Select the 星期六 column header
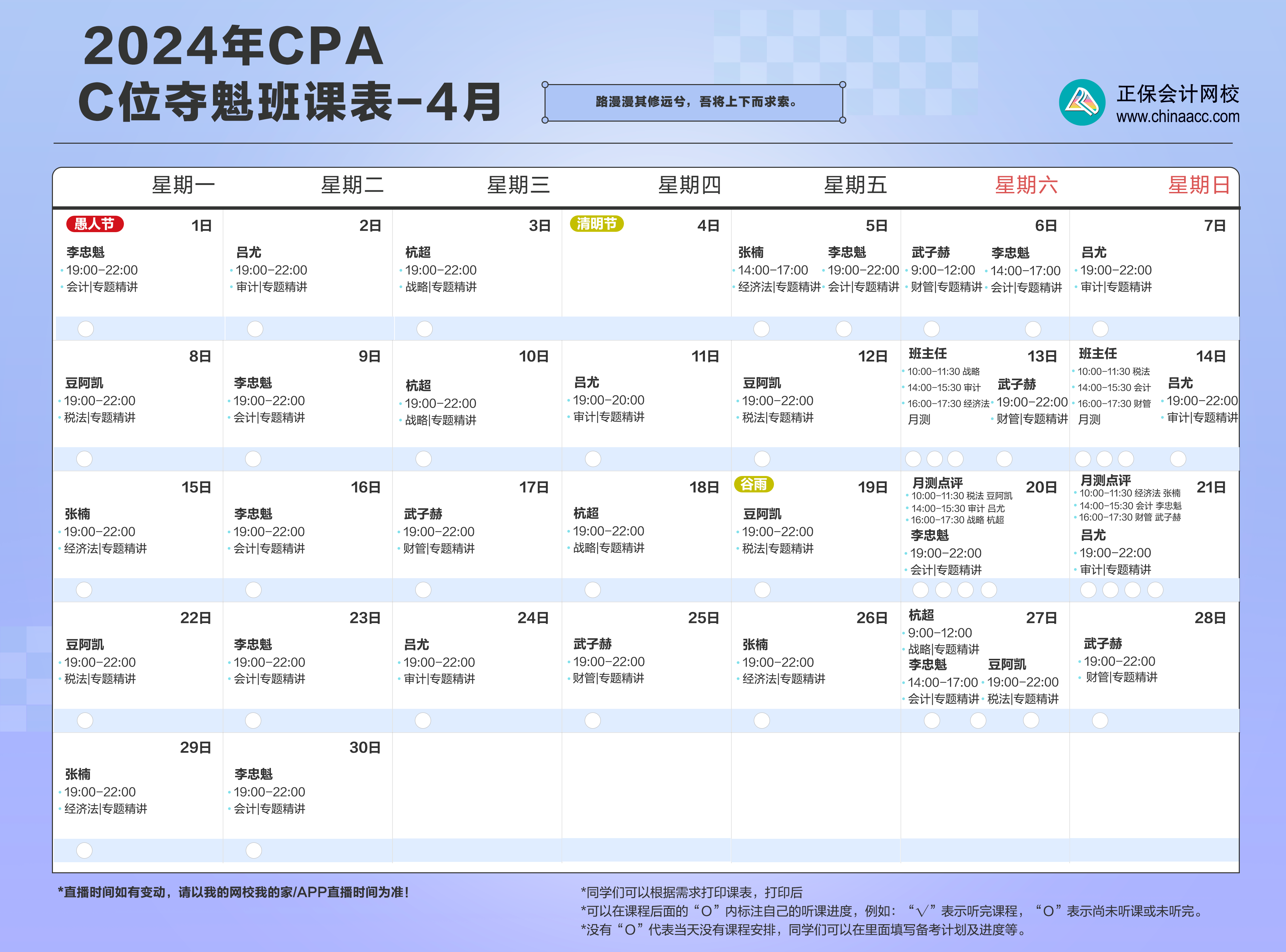Image resolution: width=1286 pixels, height=952 pixels. point(1026,186)
